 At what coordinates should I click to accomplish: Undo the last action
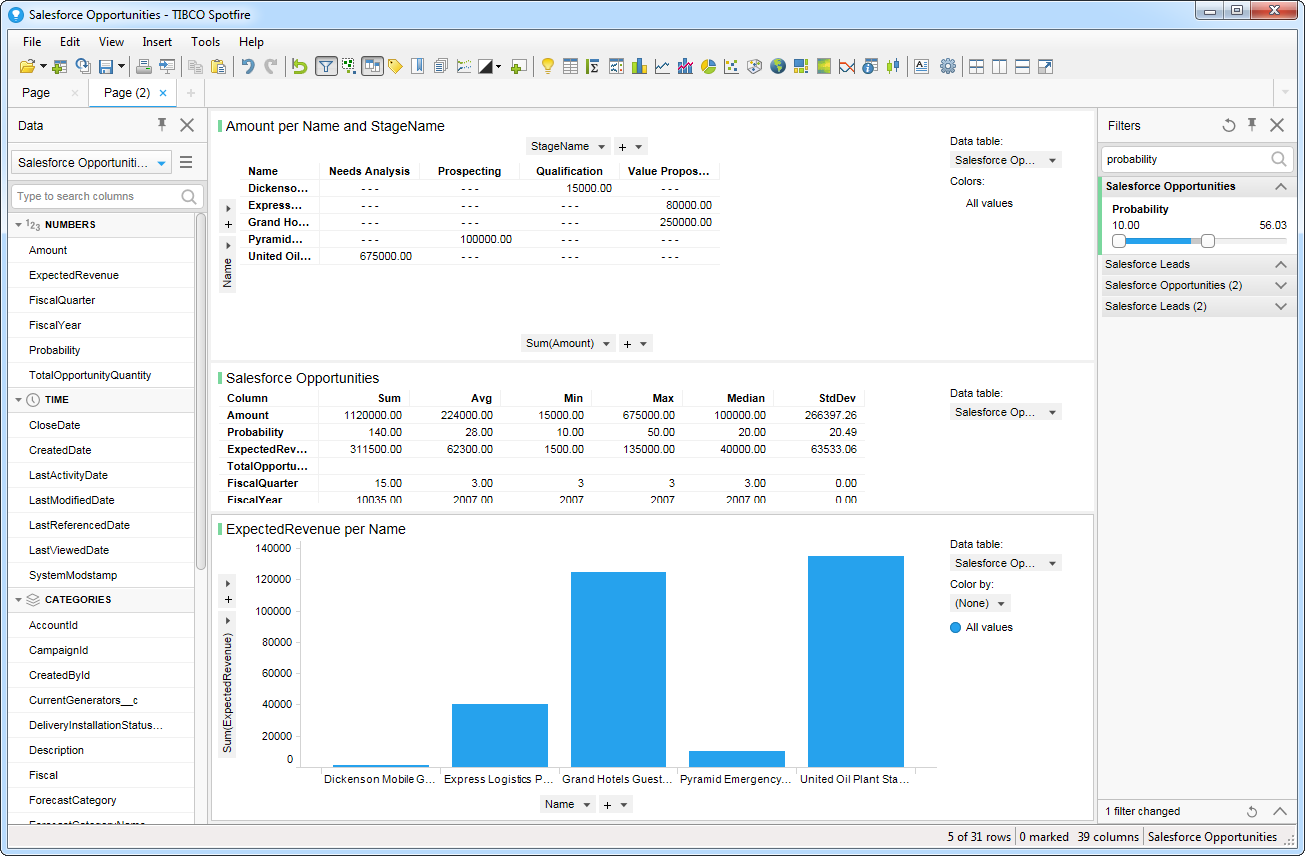(x=249, y=66)
